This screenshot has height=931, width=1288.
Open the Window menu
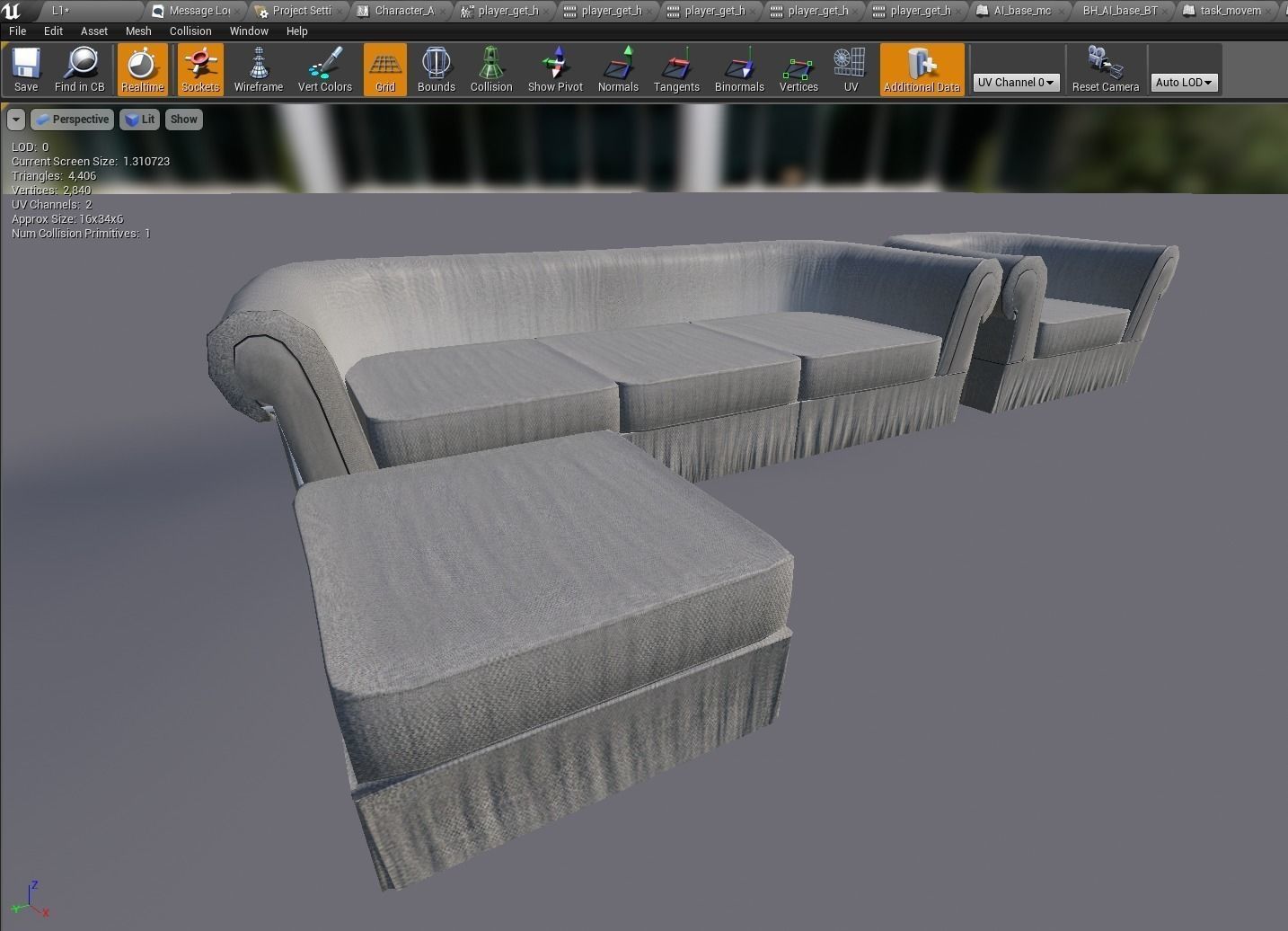[249, 31]
